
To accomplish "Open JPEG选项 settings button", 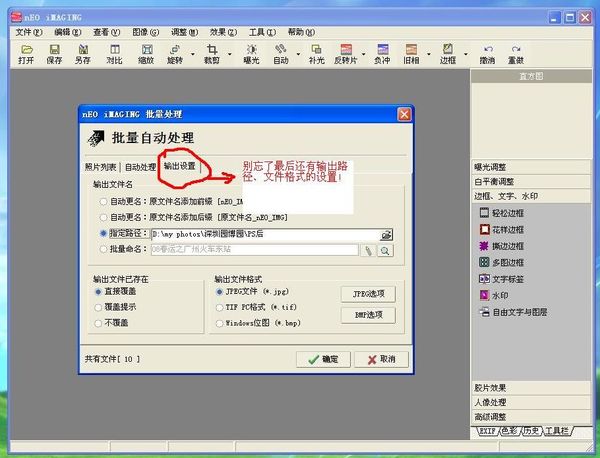I will tap(368, 294).
